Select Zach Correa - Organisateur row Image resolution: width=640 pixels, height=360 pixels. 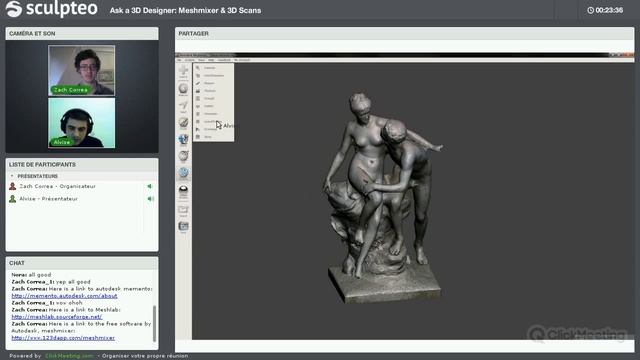coord(82,186)
